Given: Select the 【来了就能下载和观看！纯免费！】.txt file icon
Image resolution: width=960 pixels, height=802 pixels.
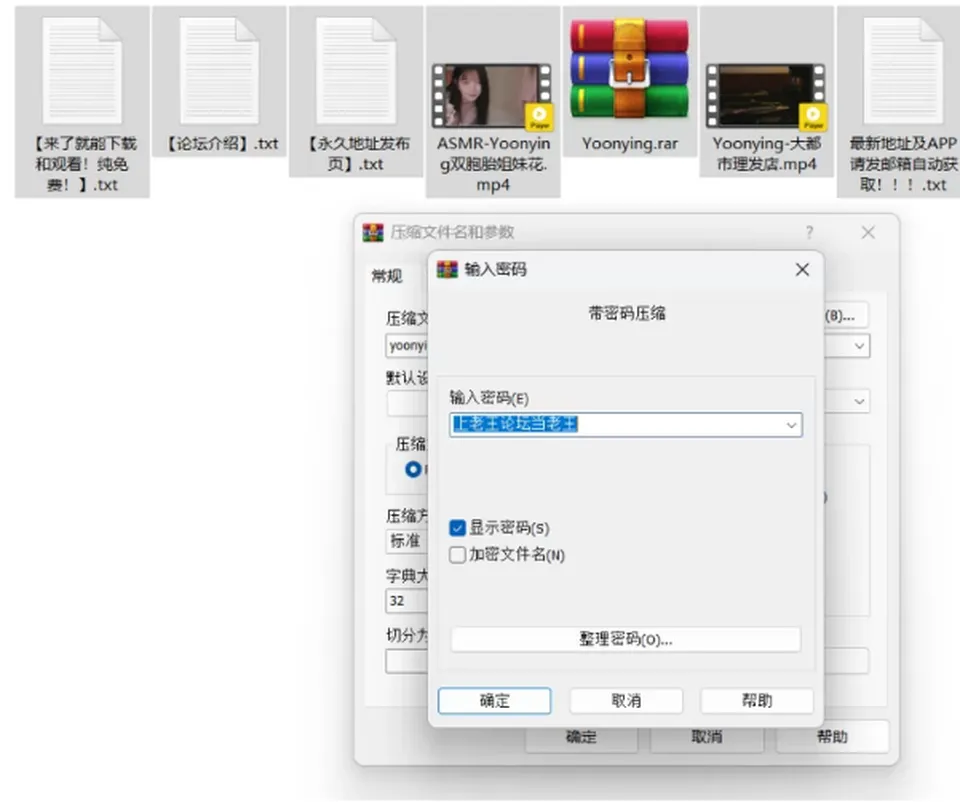Looking at the screenshot, I should coord(82,70).
